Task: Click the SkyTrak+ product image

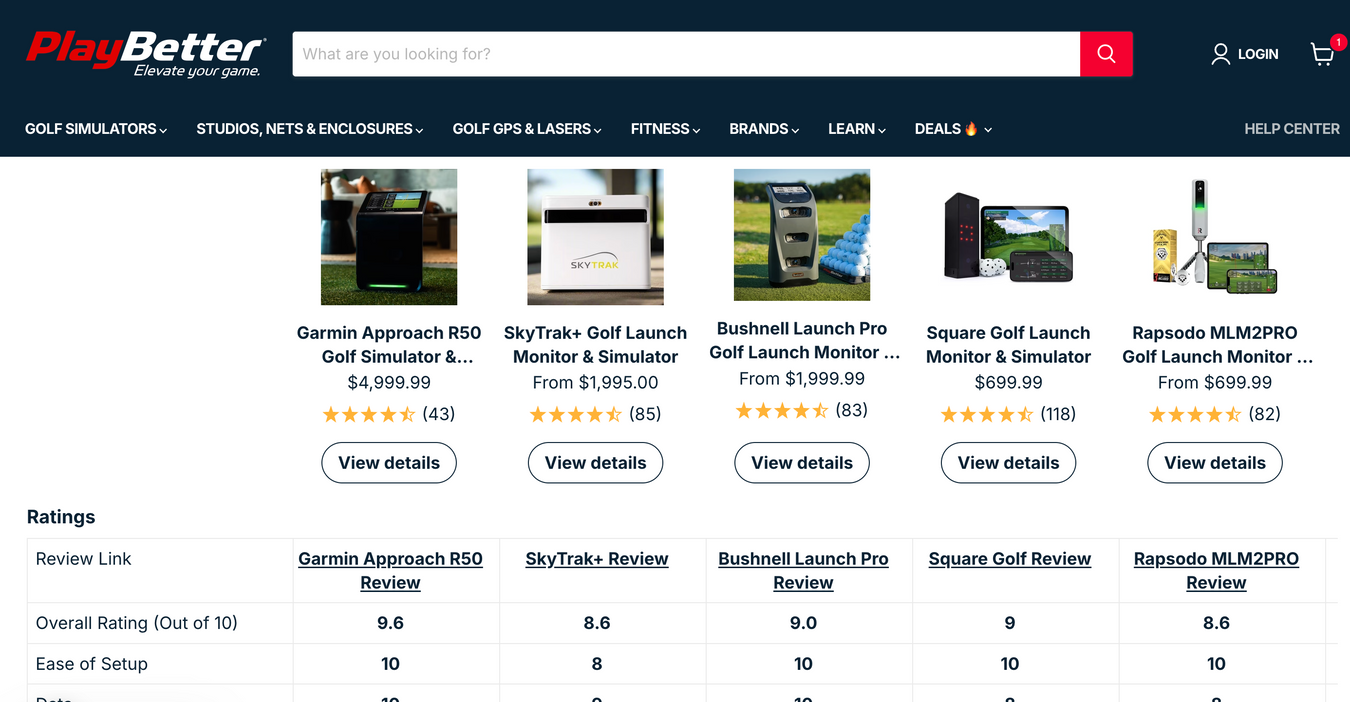Action: pyautogui.click(x=595, y=237)
